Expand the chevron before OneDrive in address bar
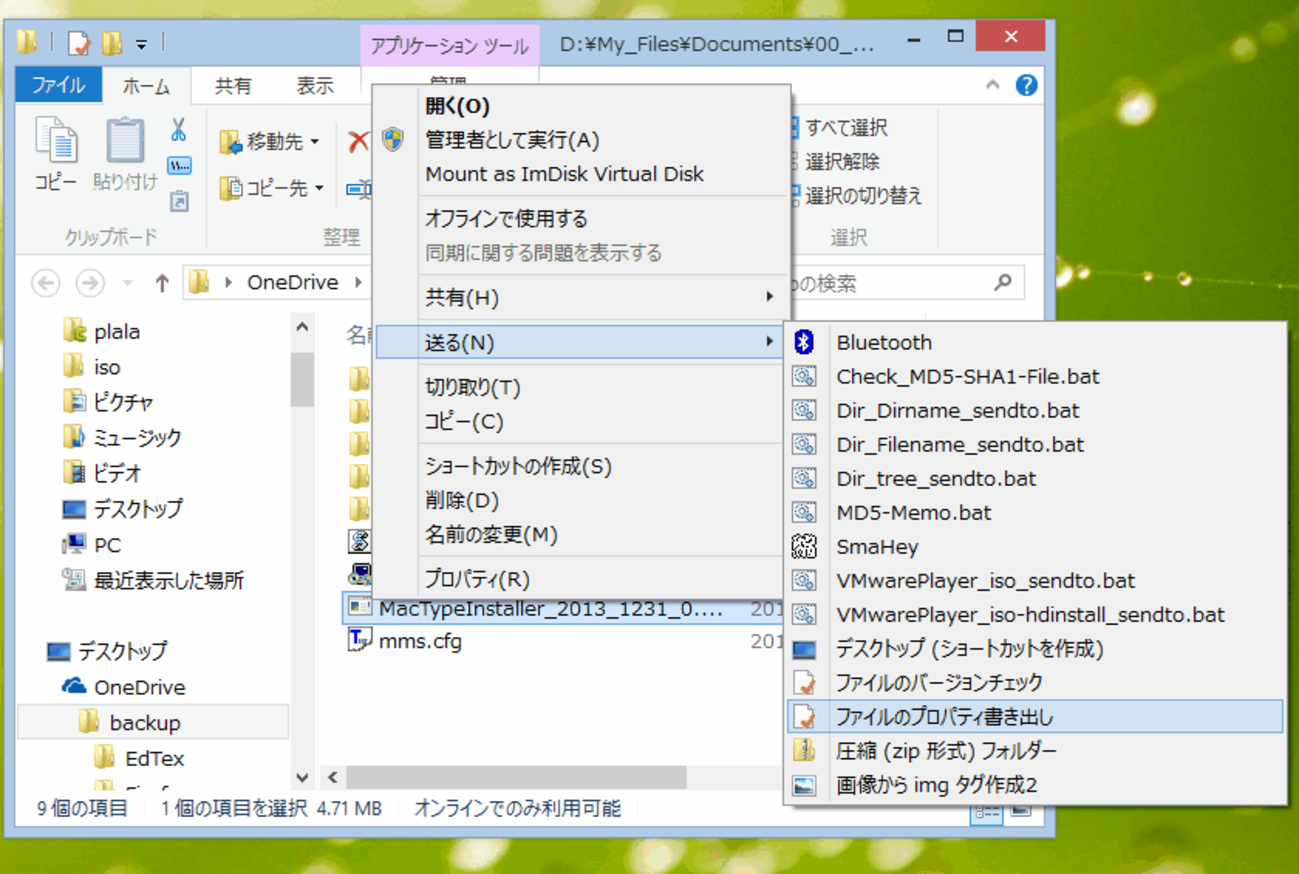This screenshot has width=1299, height=874. 229,283
